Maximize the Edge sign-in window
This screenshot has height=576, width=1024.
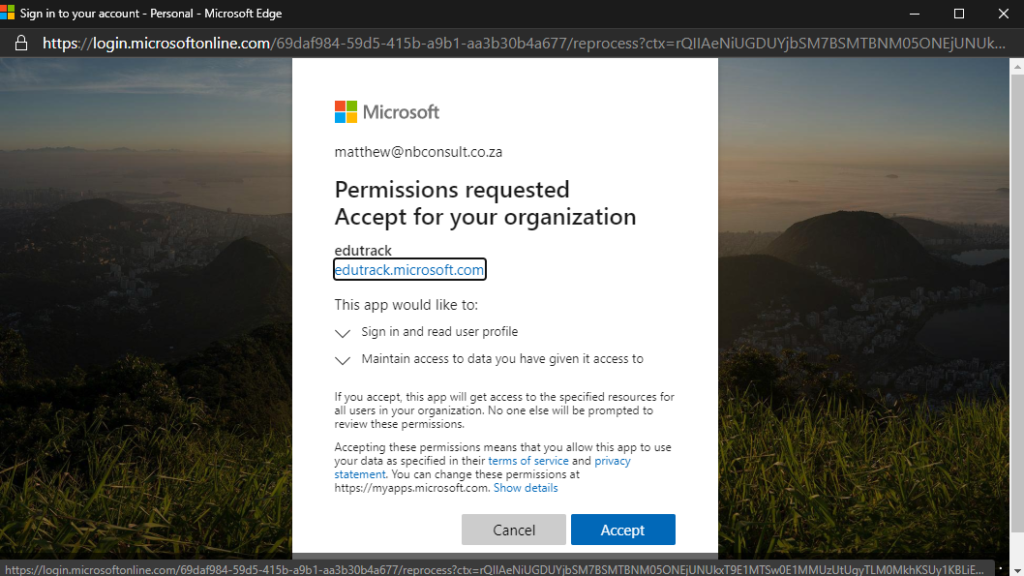pyautogui.click(x=959, y=13)
